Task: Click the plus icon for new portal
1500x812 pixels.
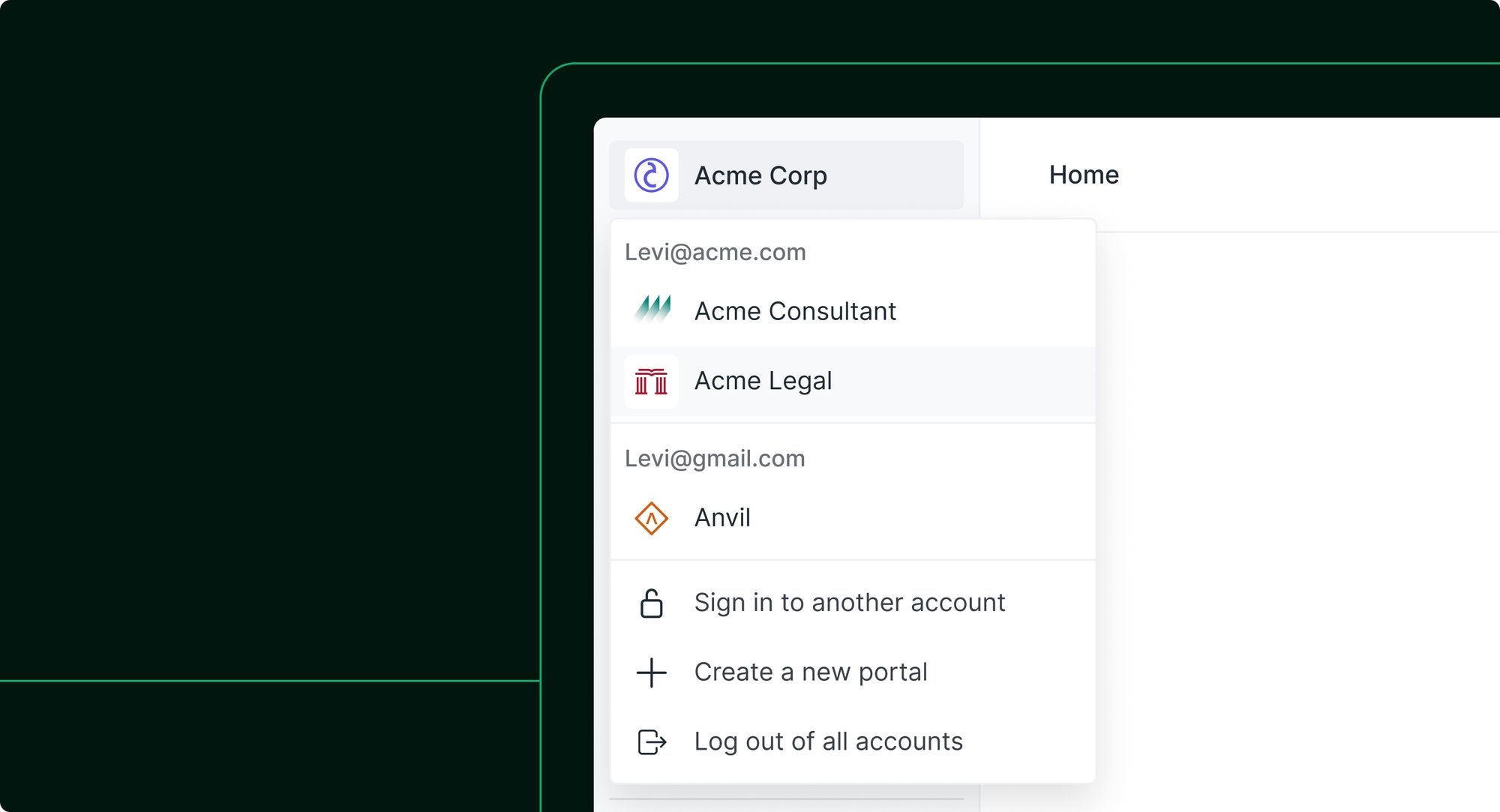Action: (x=651, y=673)
